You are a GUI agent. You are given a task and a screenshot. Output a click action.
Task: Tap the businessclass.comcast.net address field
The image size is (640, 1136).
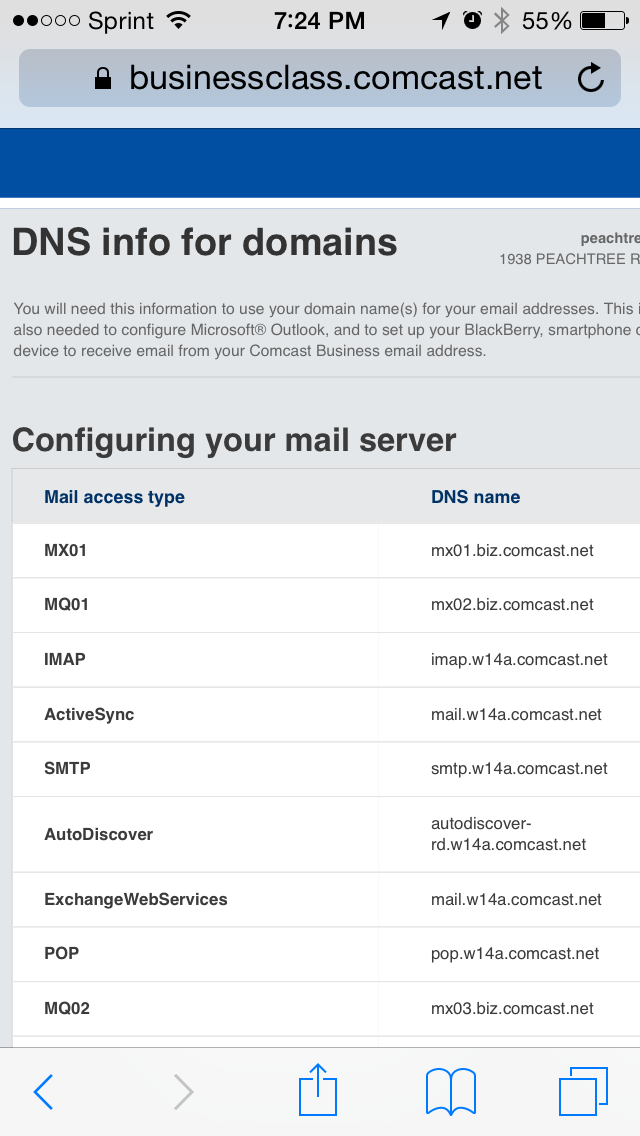point(320,78)
